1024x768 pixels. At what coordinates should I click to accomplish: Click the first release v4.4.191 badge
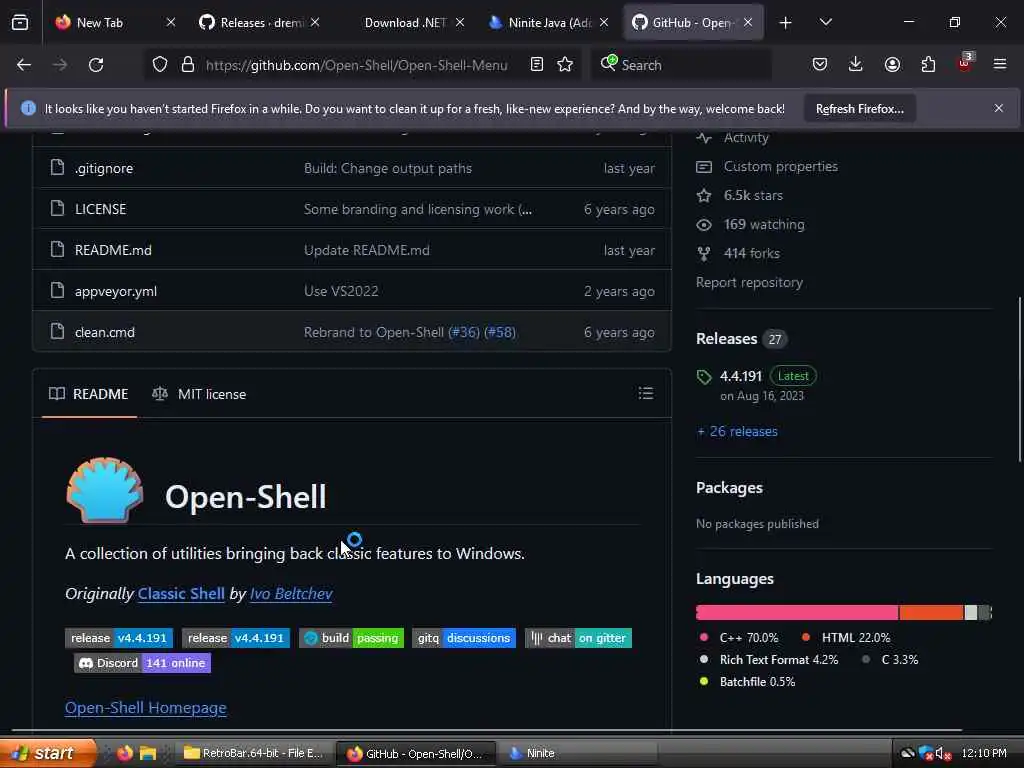coord(119,638)
